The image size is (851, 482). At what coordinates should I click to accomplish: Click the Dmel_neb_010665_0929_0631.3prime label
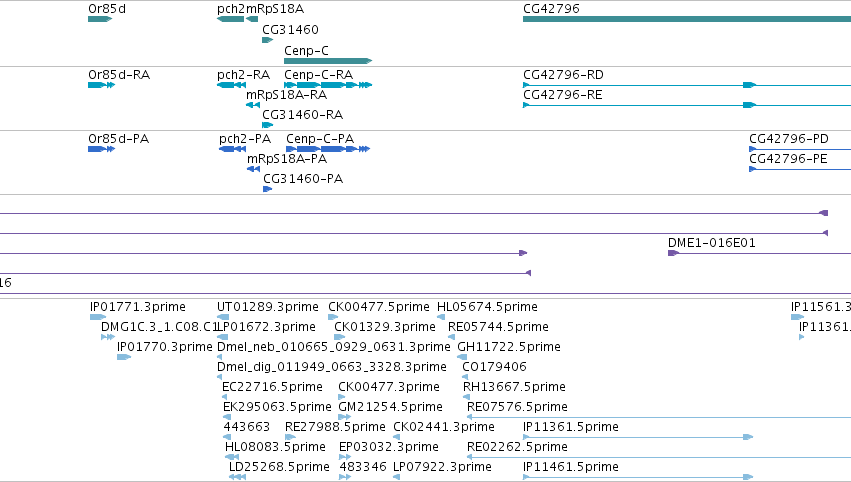pos(334,347)
